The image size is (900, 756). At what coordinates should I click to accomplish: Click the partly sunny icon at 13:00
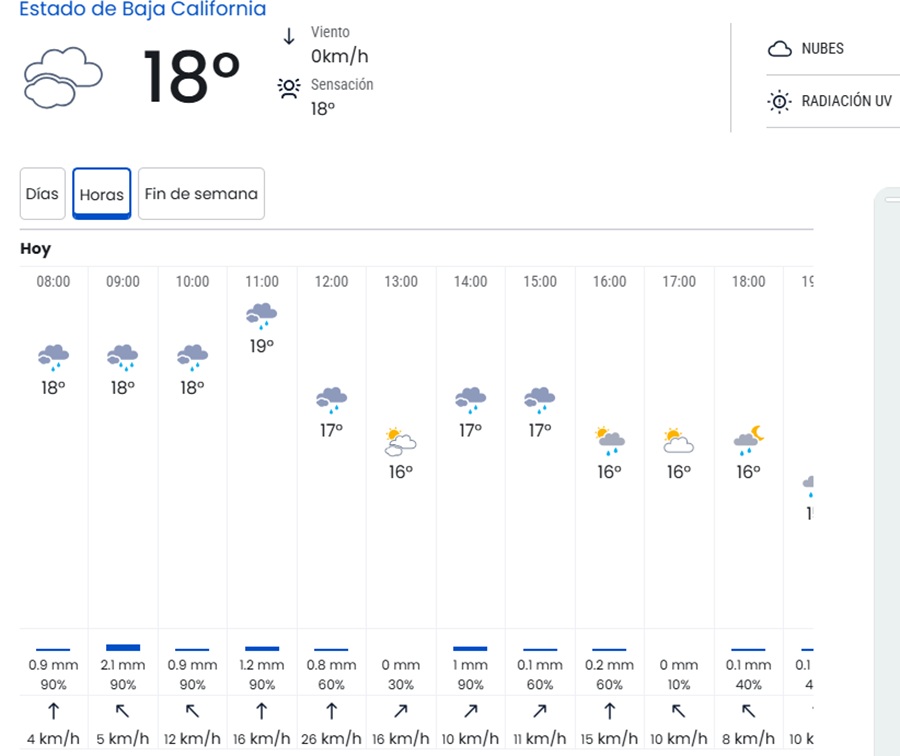[x=401, y=441]
